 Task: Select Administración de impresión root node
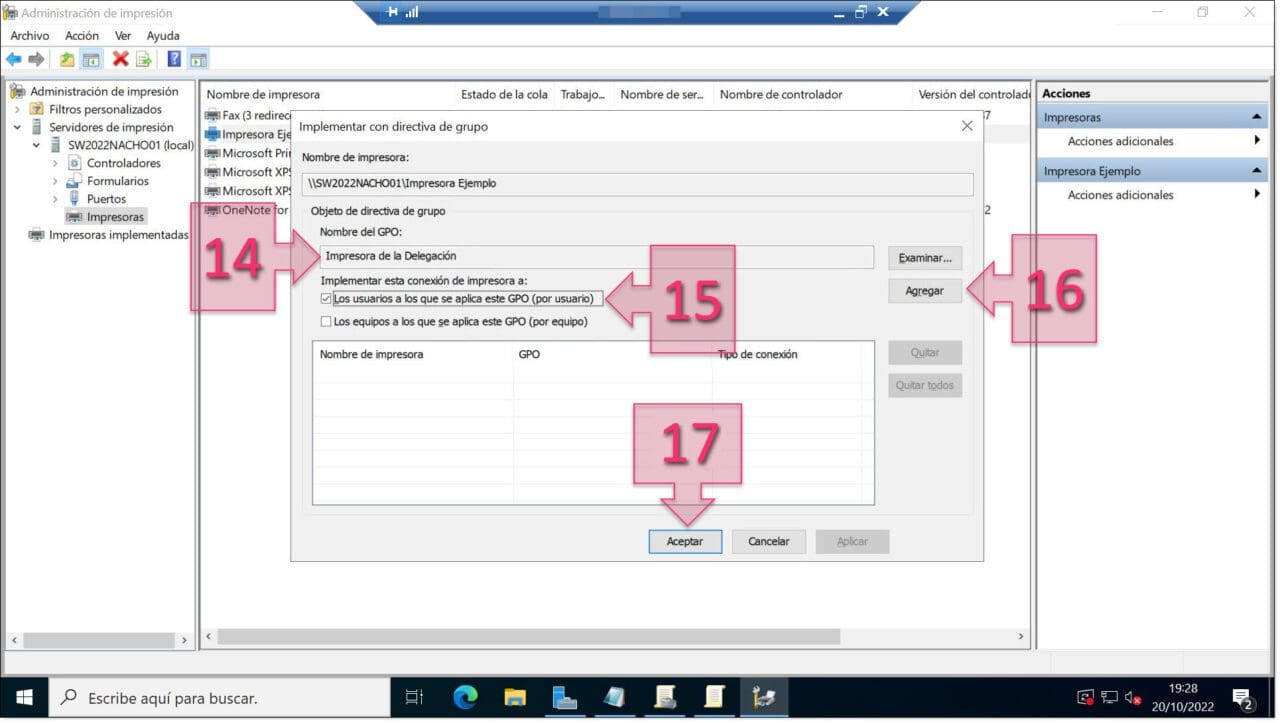pyautogui.click(x=104, y=91)
